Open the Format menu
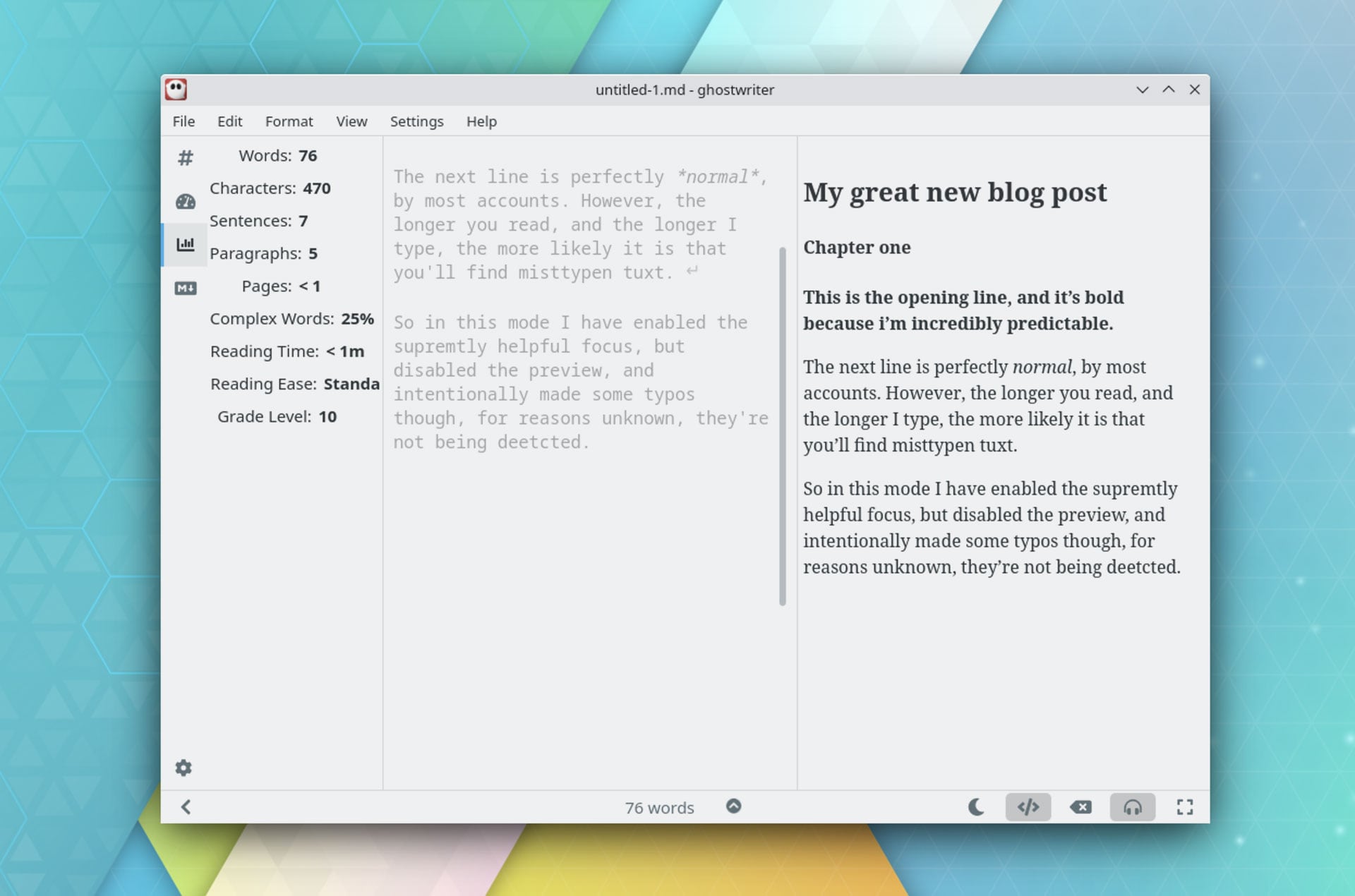1355x896 pixels. click(289, 121)
